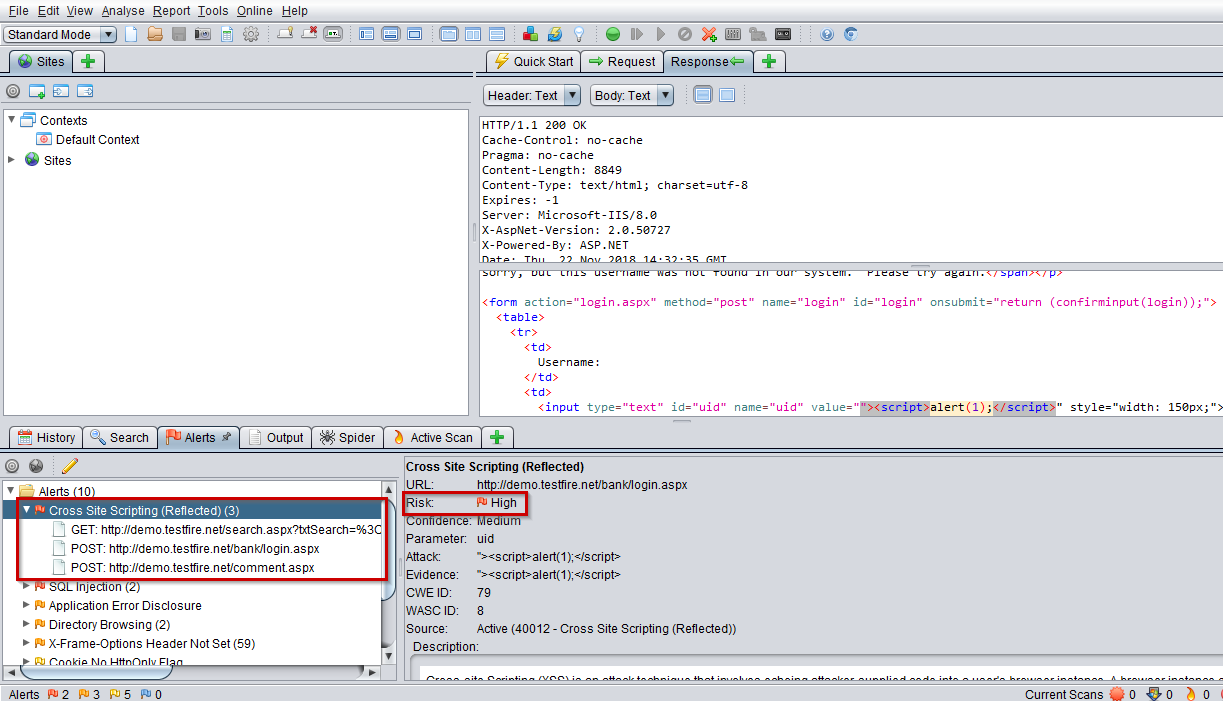Image resolution: width=1223 pixels, height=701 pixels.
Task: Click the blue Informational alerts flag in status bar
Action: coord(146,694)
